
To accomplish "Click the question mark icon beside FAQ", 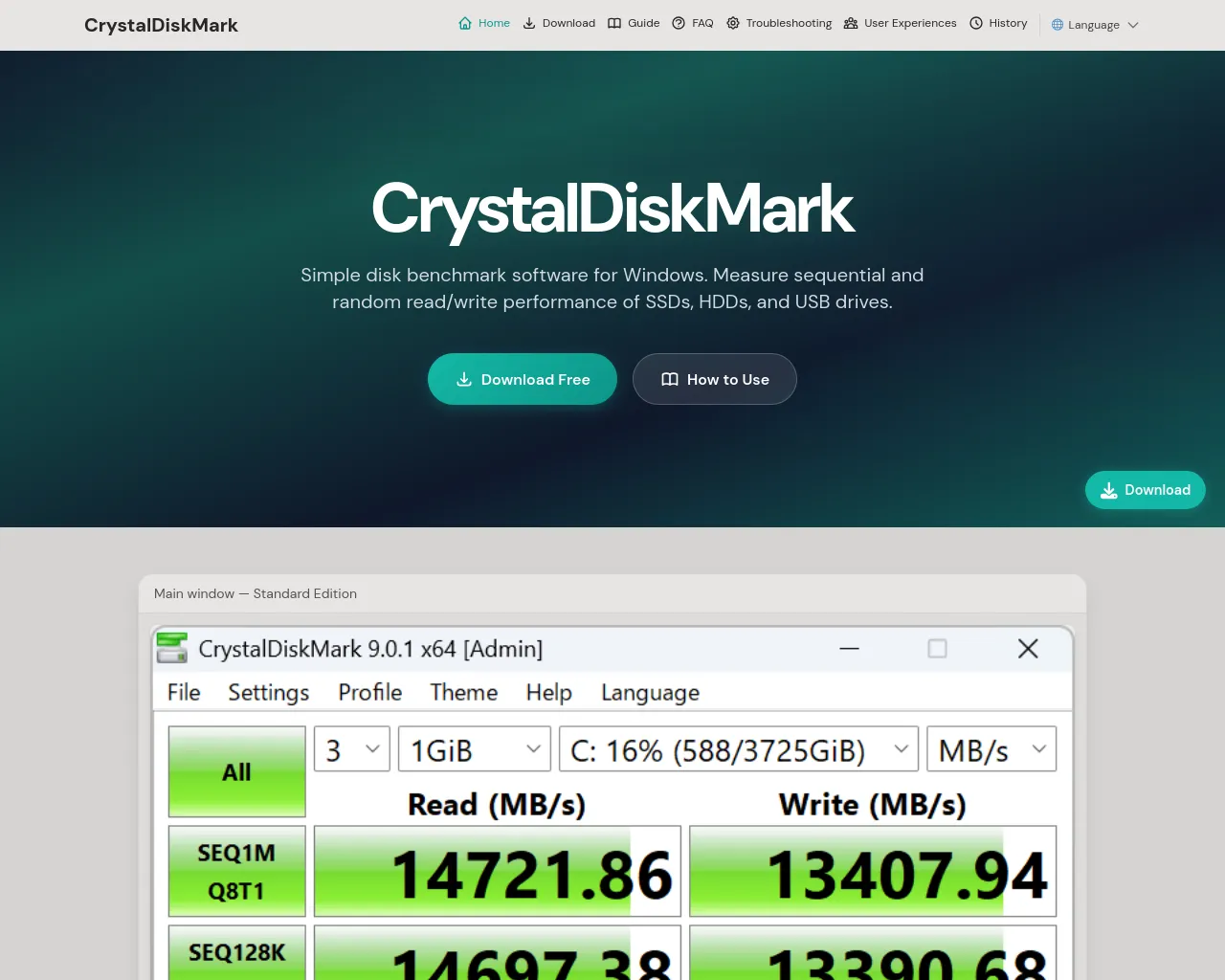I will 679,24.
